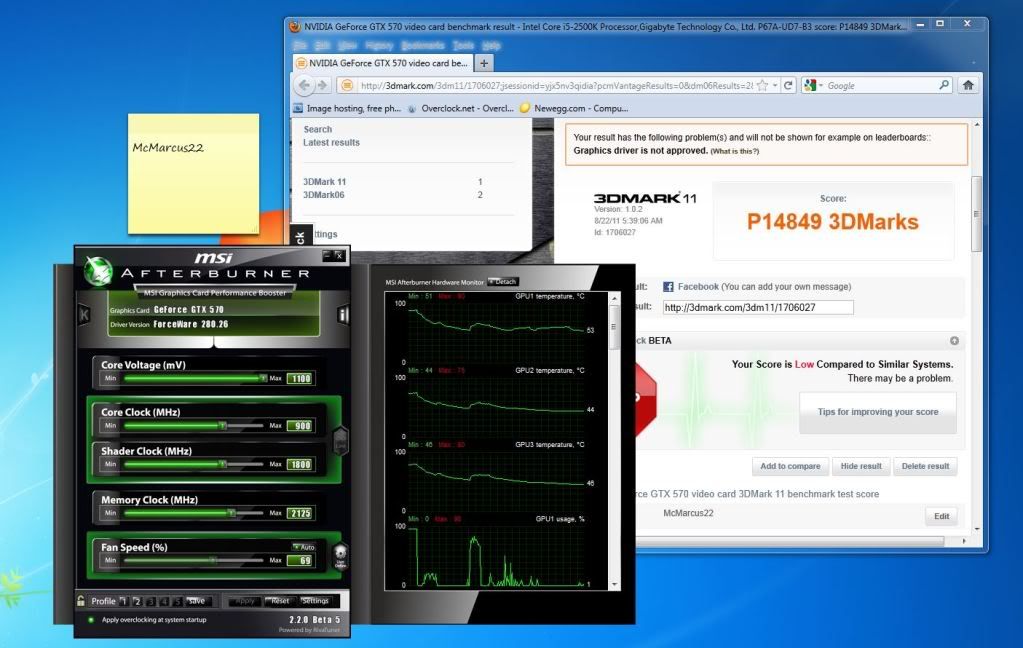Click the search magnifier in Google box
Image resolution: width=1023 pixels, height=648 pixels.
[943, 85]
